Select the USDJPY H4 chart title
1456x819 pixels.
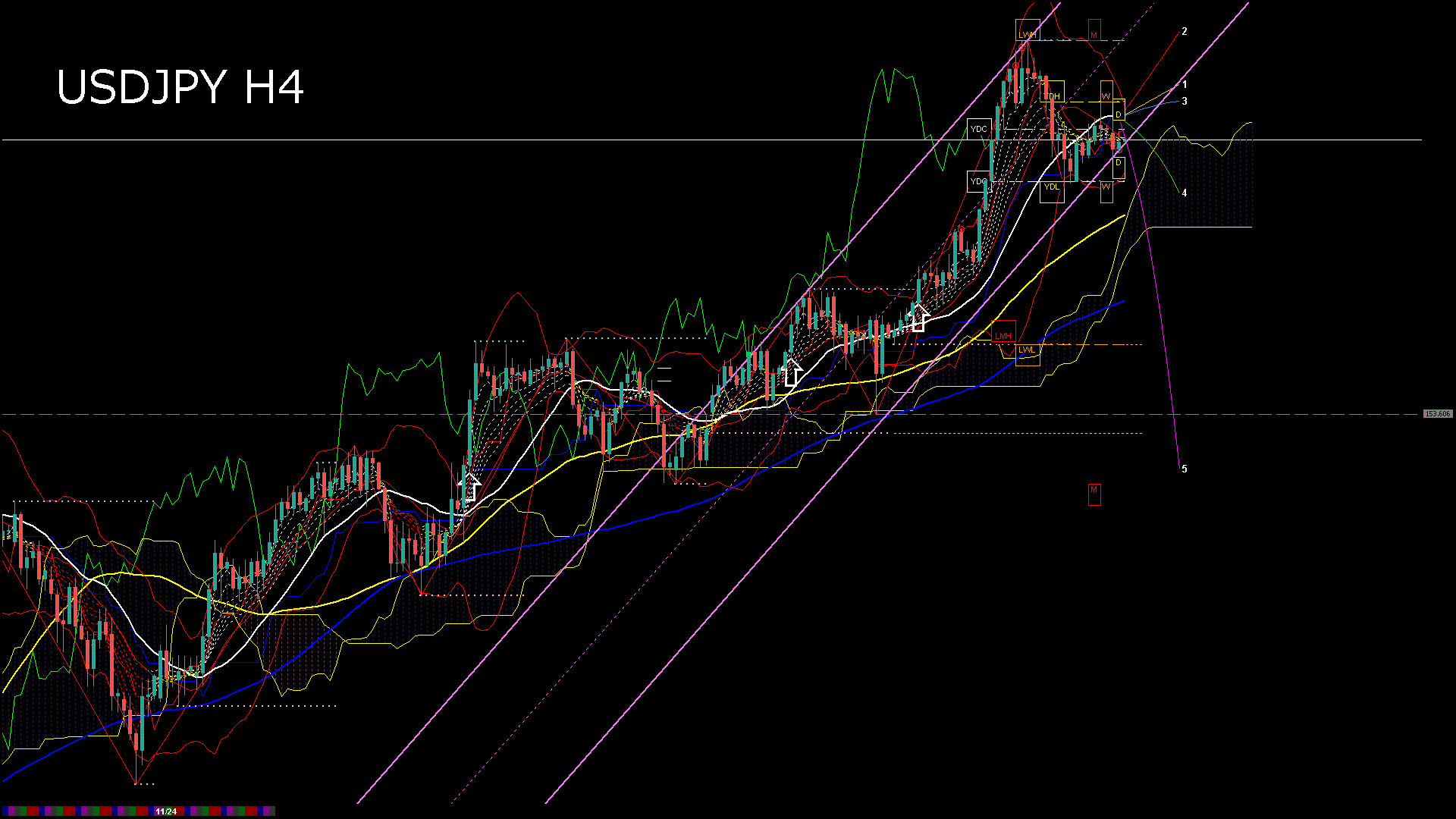(182, 87)
